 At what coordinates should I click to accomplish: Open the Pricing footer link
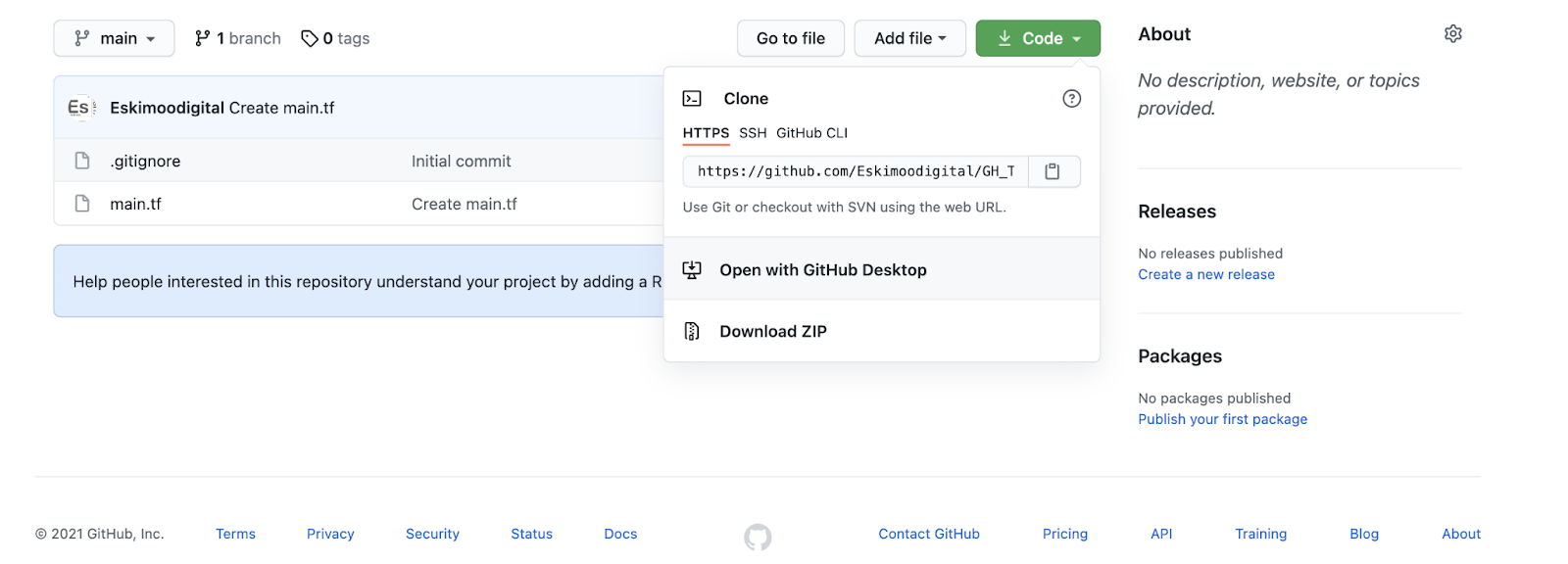(1065, 534)
